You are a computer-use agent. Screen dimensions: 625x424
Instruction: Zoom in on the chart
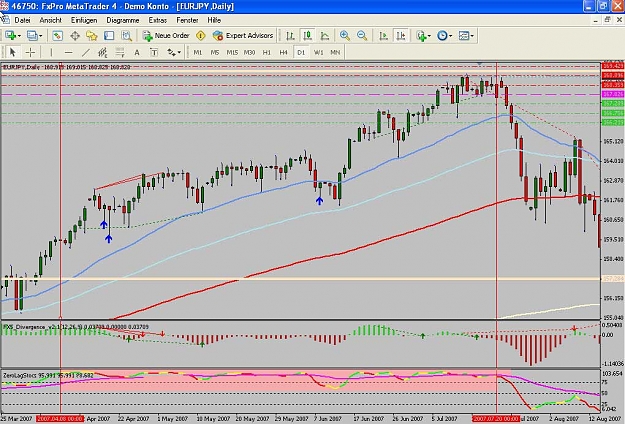345,36
